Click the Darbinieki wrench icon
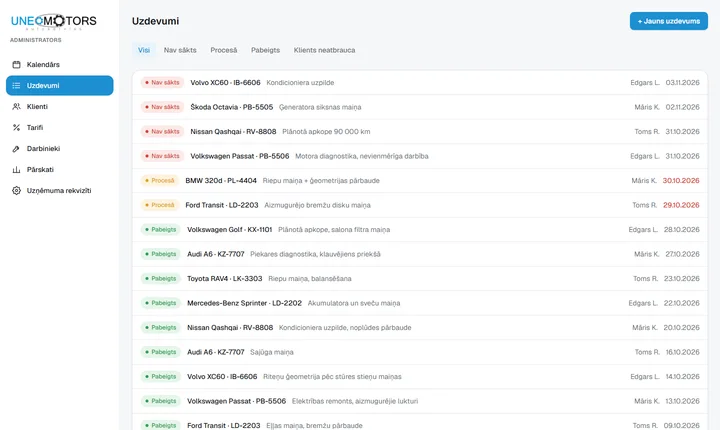Screen dimensions: 720x430 pyautogui.click(x=17, y=149)
